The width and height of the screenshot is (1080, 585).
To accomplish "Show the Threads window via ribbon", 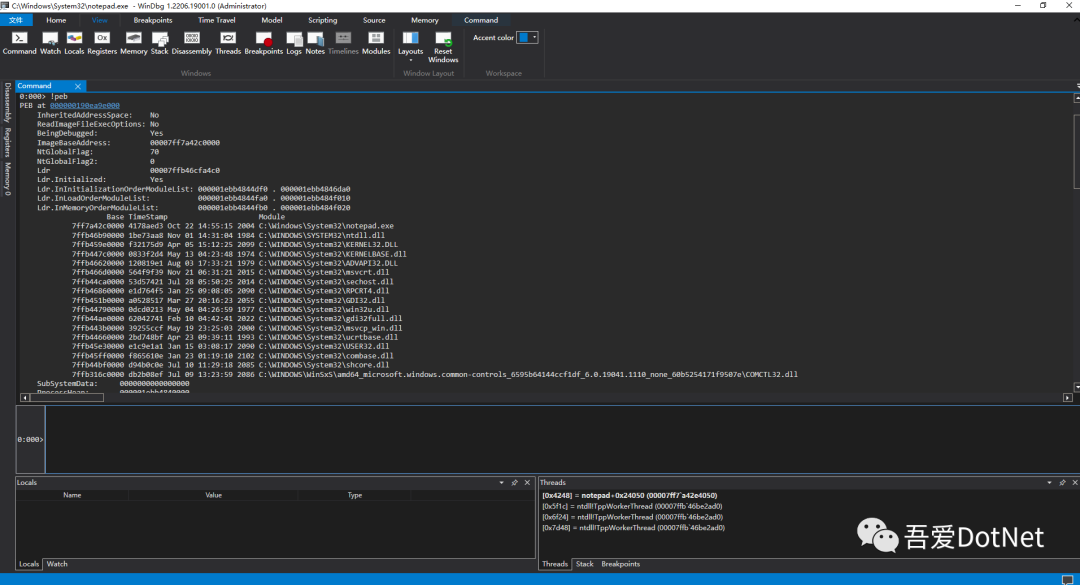I will point(228,43).
